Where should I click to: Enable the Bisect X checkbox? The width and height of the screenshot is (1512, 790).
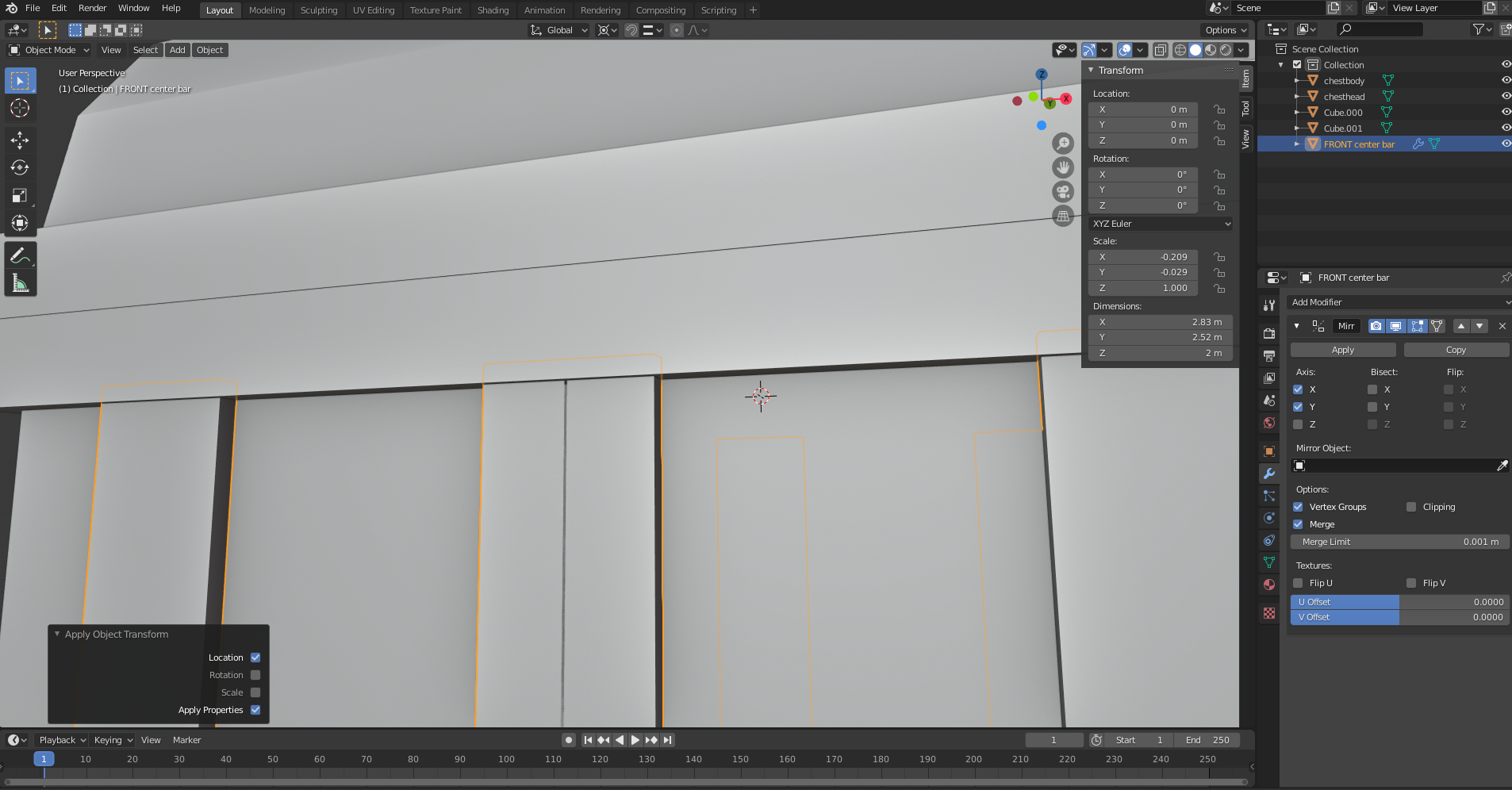[x=1372, y=389]
